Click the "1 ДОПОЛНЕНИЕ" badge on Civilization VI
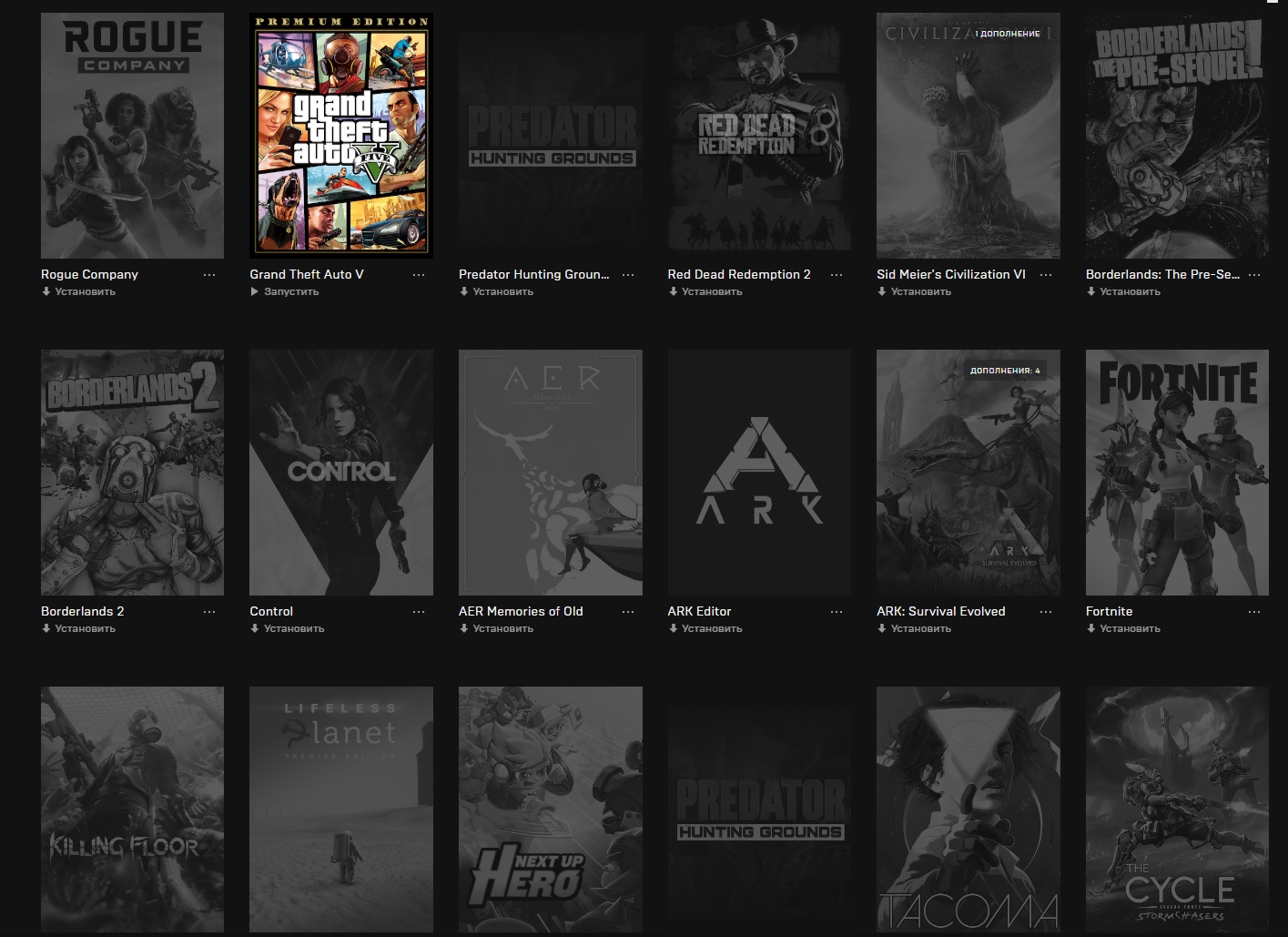This screenshot has height=937, width=1288. tap(1008, 34)
